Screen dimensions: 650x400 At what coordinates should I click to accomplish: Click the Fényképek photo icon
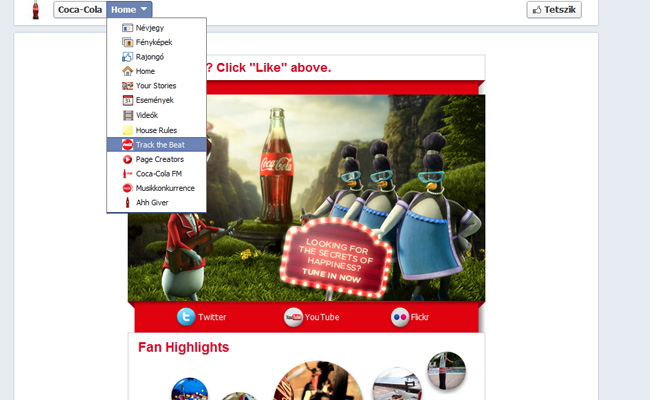pyautogui.click(x=127, y=42)
